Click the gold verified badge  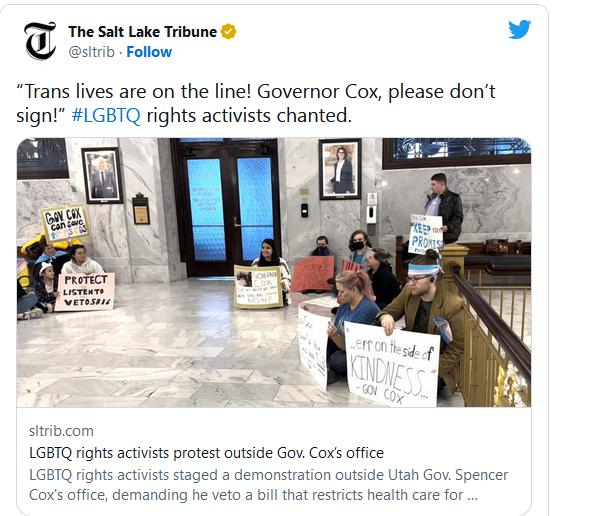tap(228, 32)
